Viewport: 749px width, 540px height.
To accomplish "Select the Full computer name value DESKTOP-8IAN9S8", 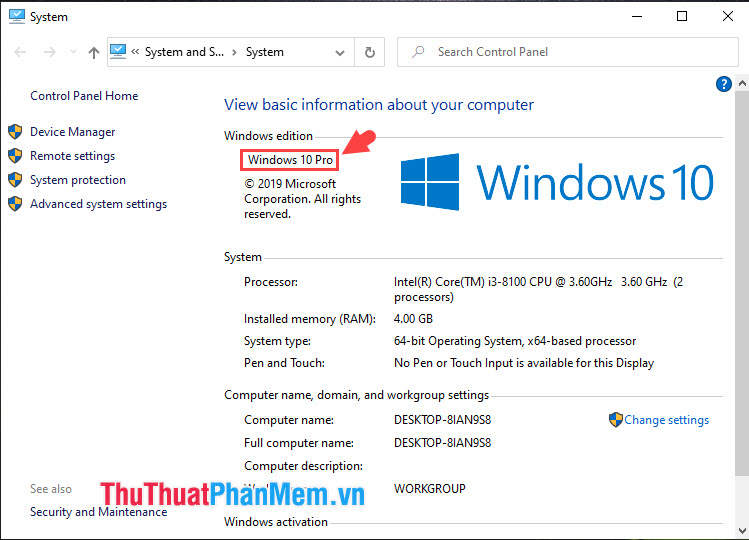I will point(442,443).
